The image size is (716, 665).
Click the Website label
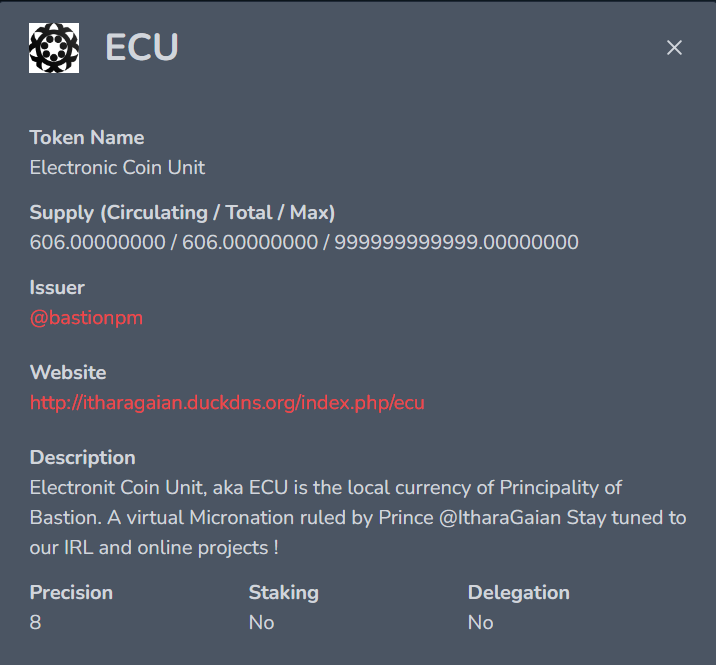point(68,373)
